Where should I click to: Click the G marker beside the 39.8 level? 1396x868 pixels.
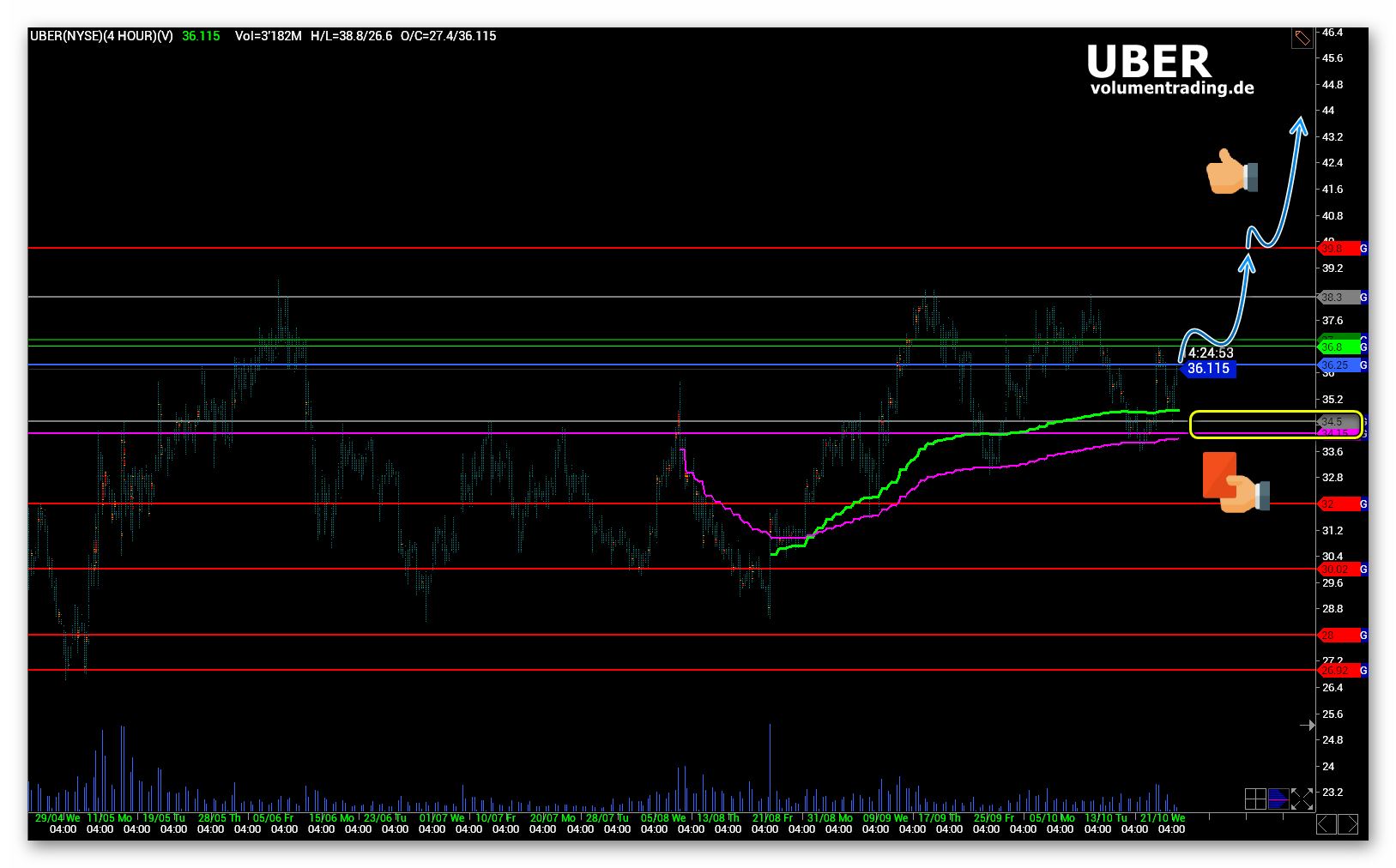1363,249
